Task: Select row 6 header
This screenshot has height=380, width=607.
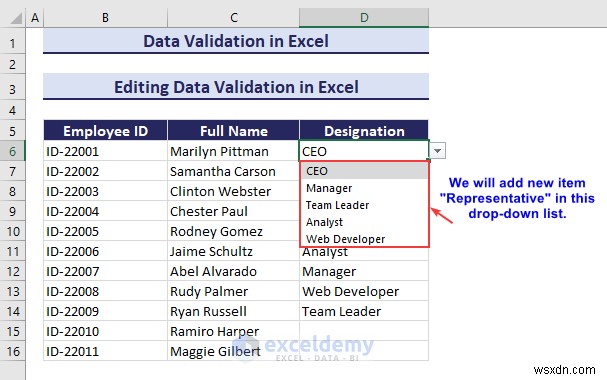Action: [x=12, y=151]
